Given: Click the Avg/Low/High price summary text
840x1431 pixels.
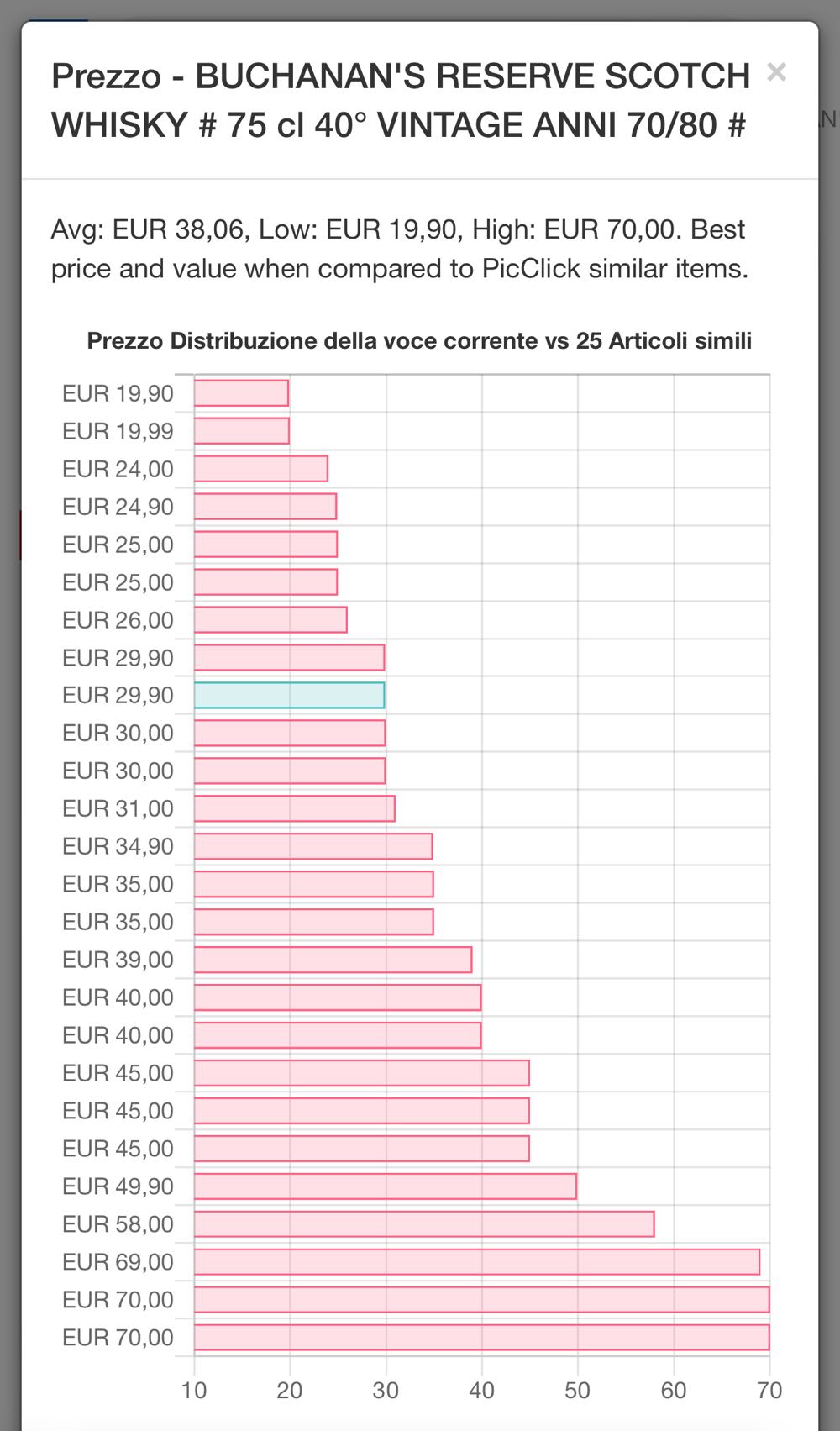Looking at the screenshot, I should click(x=399, y=249).
